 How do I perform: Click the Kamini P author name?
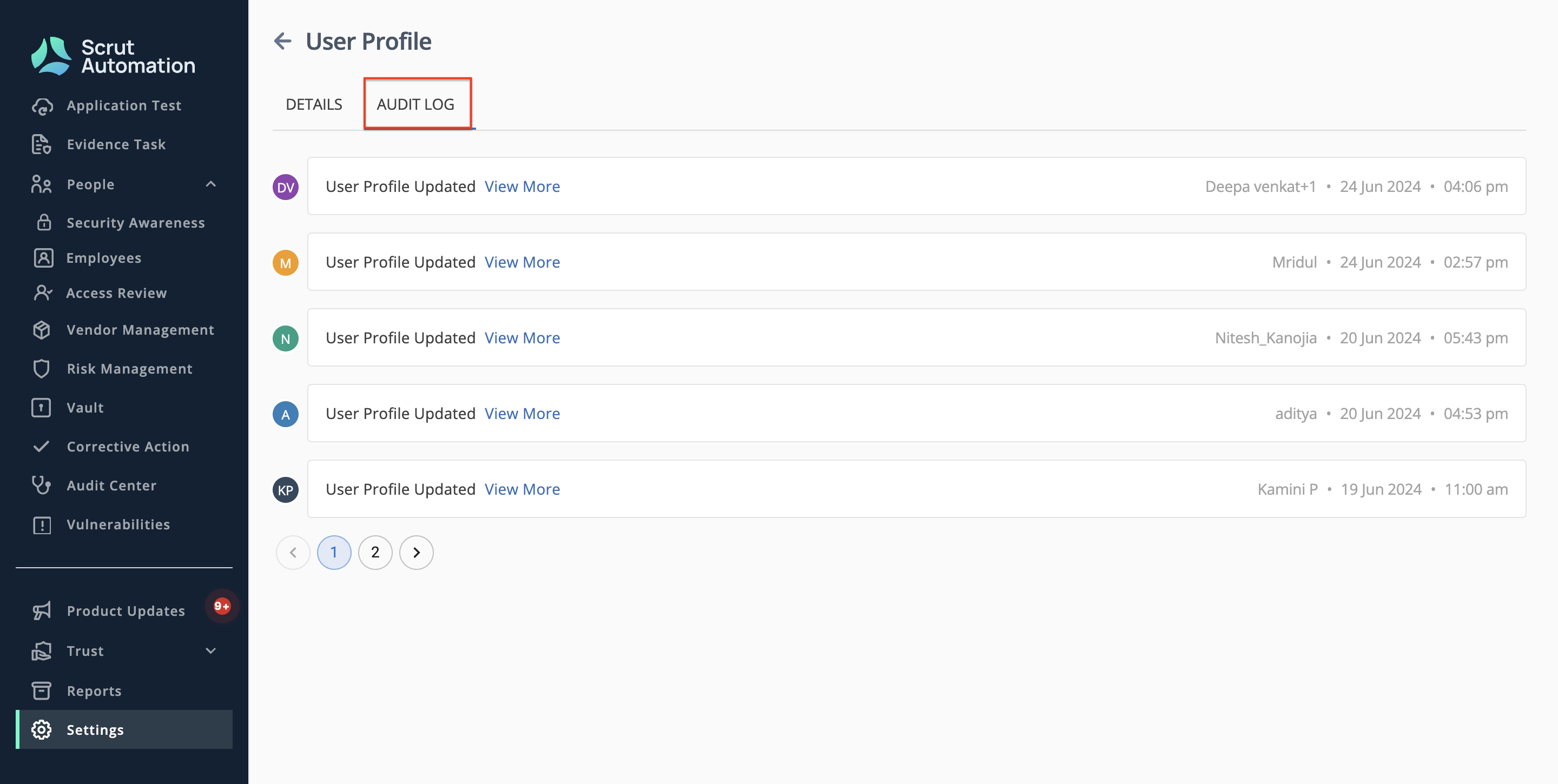tap(1288, 489)
